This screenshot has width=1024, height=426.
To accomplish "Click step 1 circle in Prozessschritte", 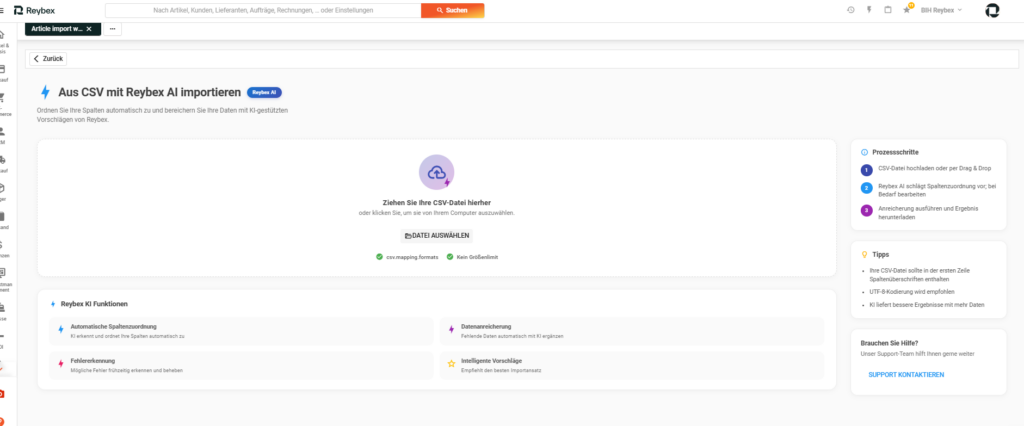I will click(867, 170).
